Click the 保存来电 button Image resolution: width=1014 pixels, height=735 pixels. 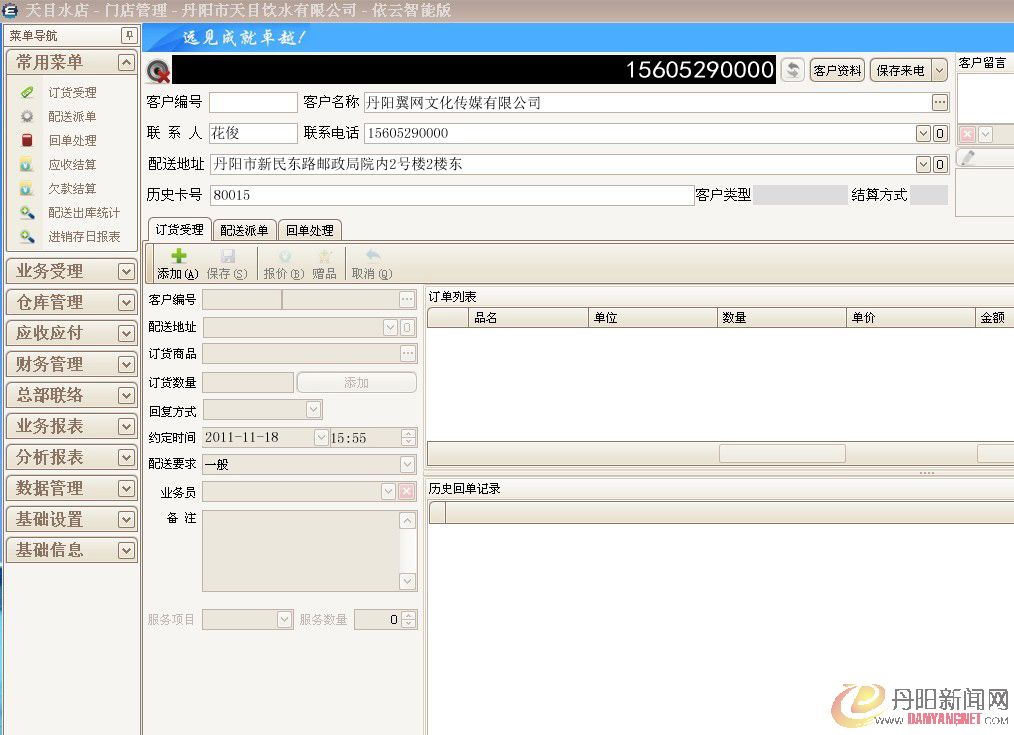901,70
